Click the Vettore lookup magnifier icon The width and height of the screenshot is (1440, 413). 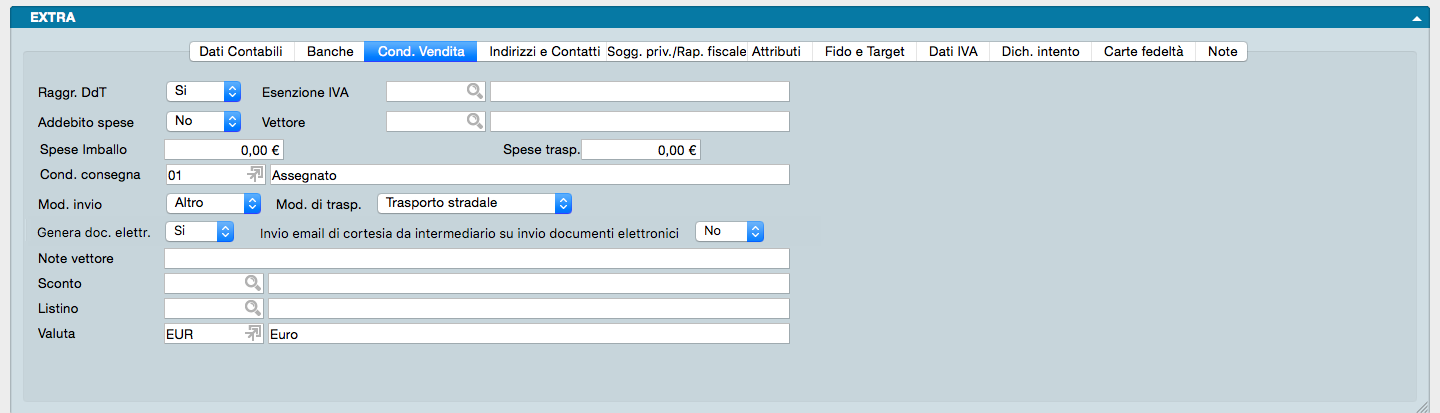click(x=474, y=122)
